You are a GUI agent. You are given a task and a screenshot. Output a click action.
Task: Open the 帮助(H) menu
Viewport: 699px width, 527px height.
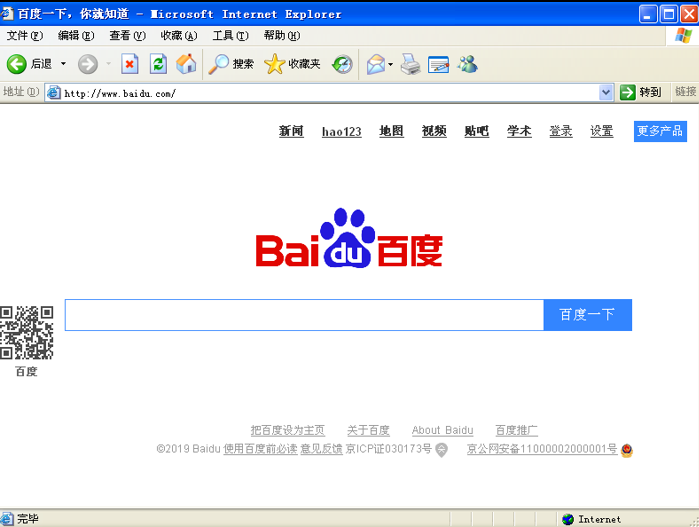[x=282, y=36]
